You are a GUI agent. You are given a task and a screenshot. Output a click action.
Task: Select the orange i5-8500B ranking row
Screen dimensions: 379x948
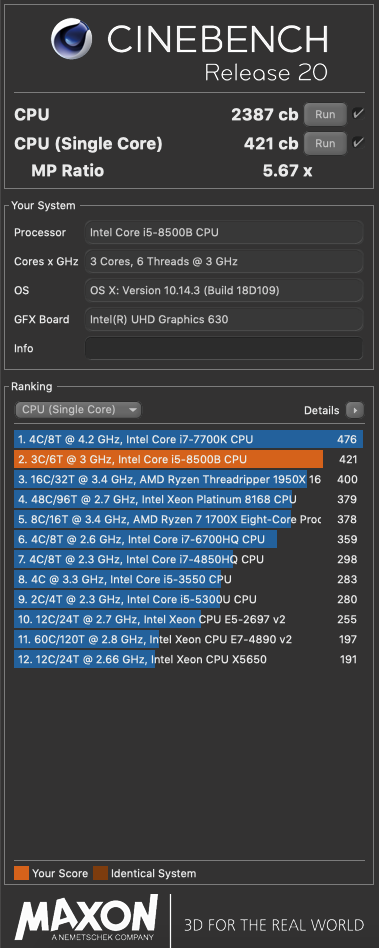pyautogui.click(x=189, y=459)
